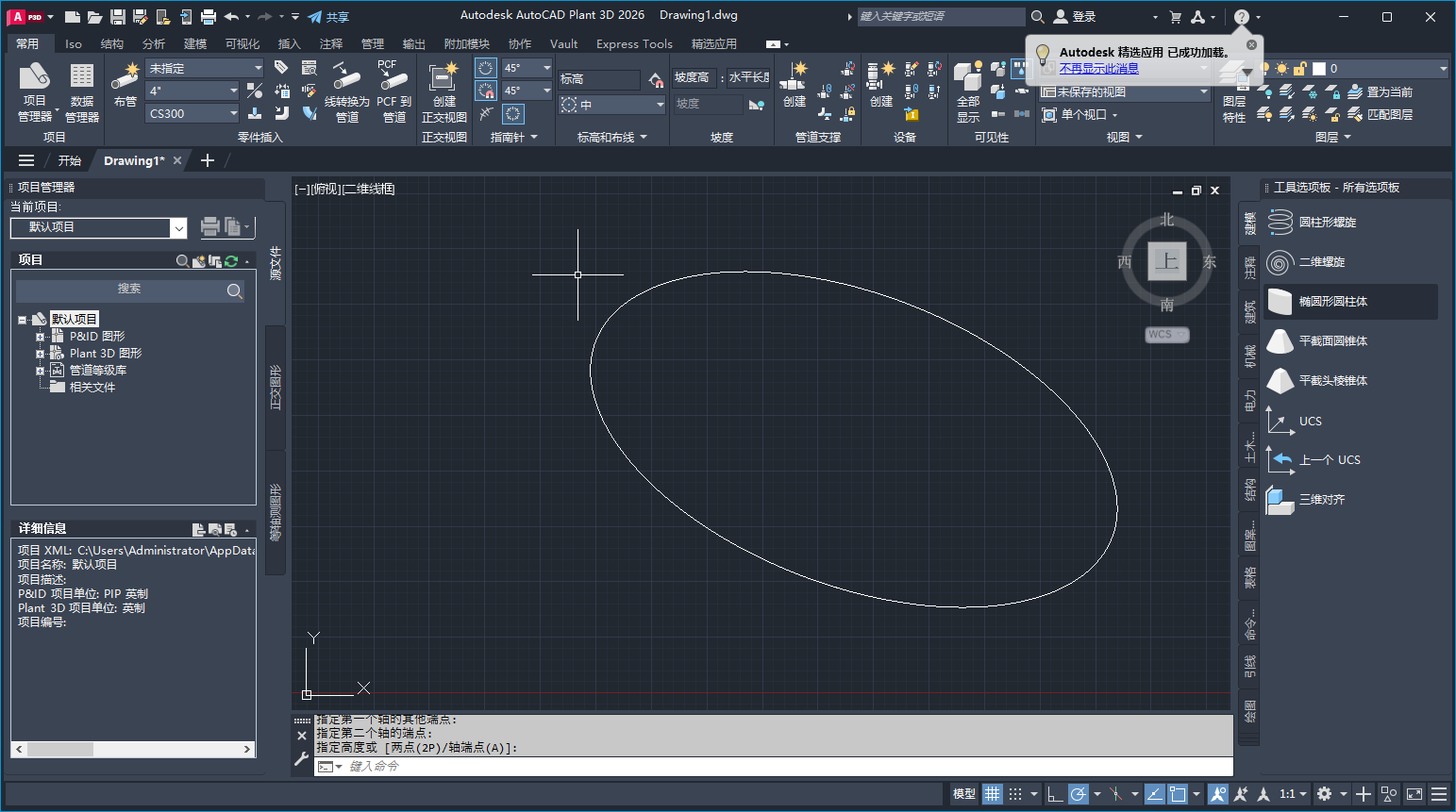Click the Save icon in quick access toolbar
1456x812 pixels.
pos(117,17)
